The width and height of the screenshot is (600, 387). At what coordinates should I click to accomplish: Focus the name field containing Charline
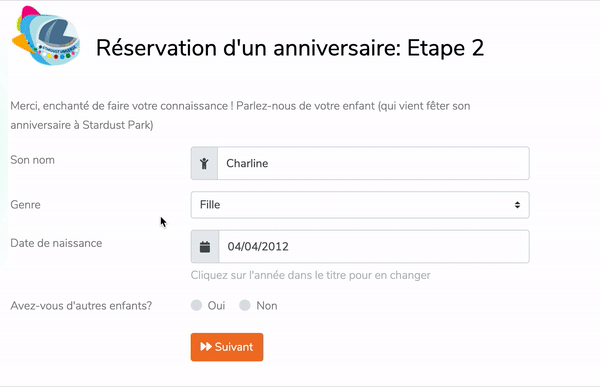pyautogui.click(x=373, y=163)
